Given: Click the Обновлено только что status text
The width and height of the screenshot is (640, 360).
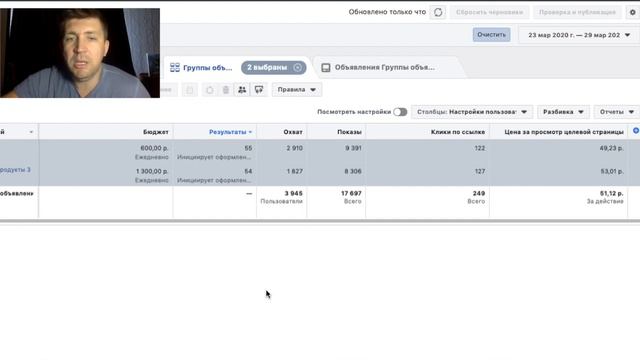Looking at the screenshot, I should (x=387, y=12).
